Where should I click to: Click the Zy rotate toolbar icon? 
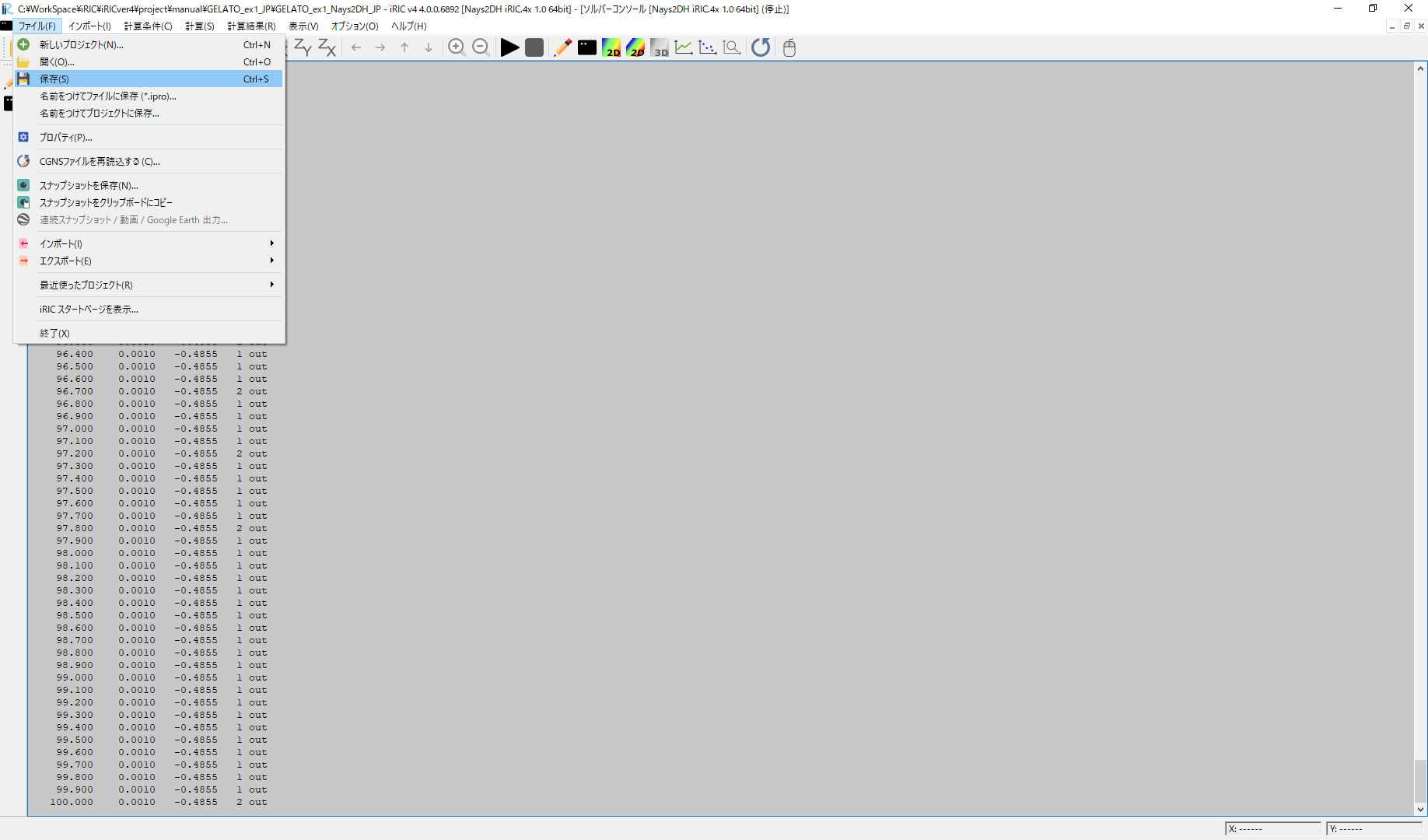[303, 47]
